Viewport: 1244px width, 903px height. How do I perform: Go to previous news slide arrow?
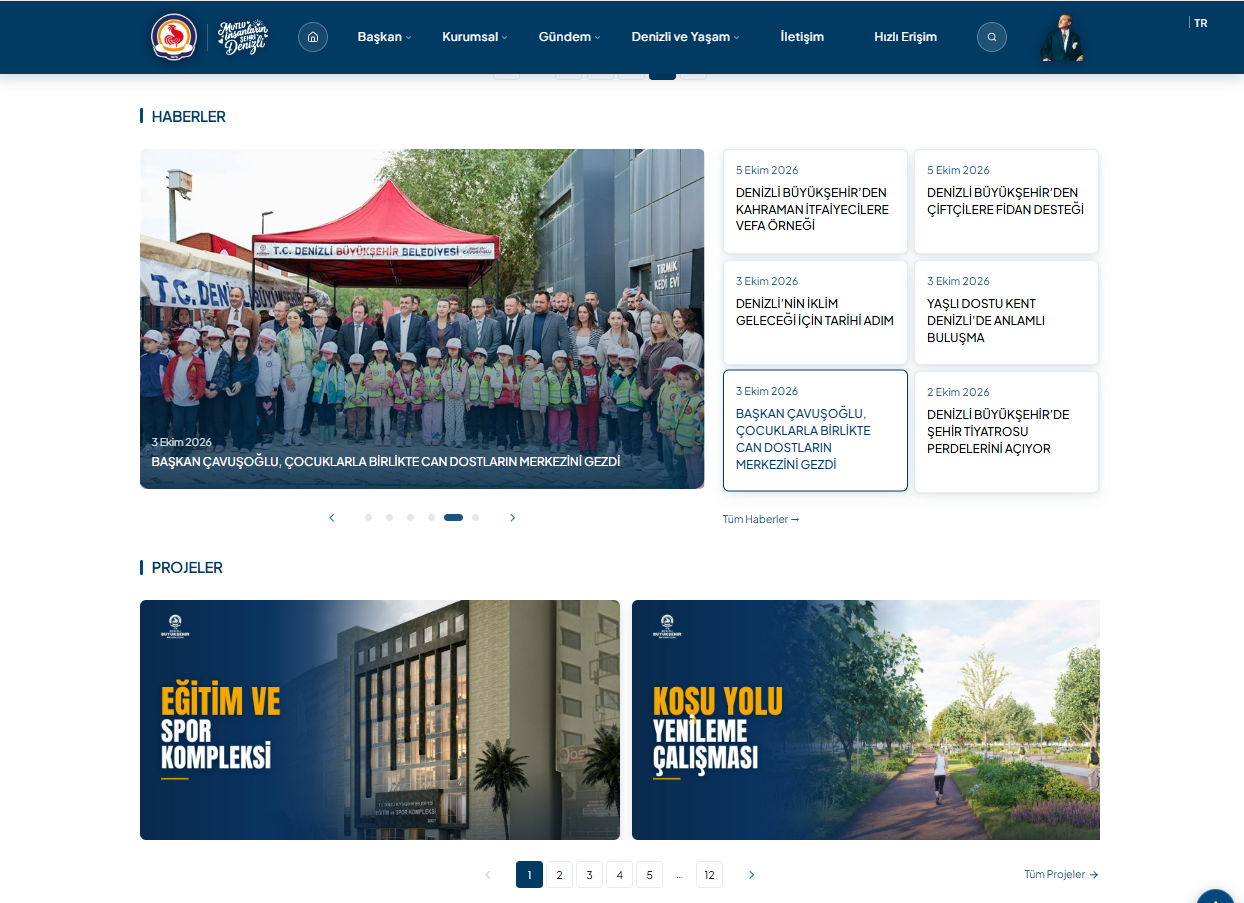pyautogui.click(x=332, y=517)
